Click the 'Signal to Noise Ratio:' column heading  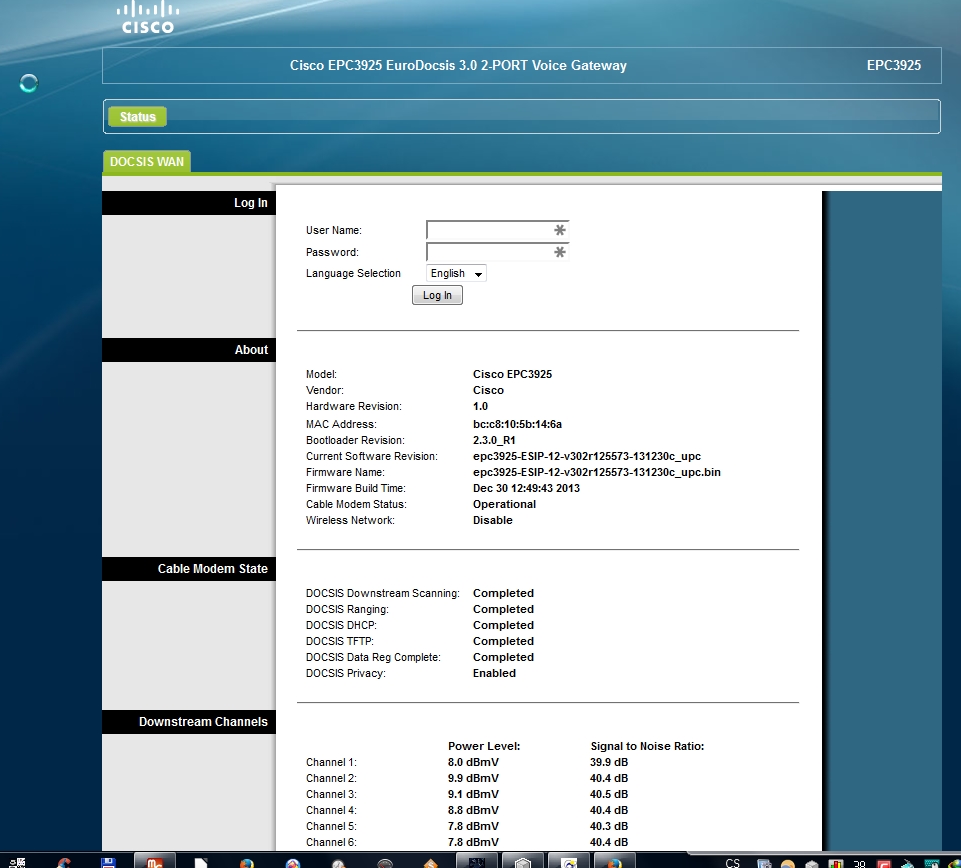coord(647,746)
